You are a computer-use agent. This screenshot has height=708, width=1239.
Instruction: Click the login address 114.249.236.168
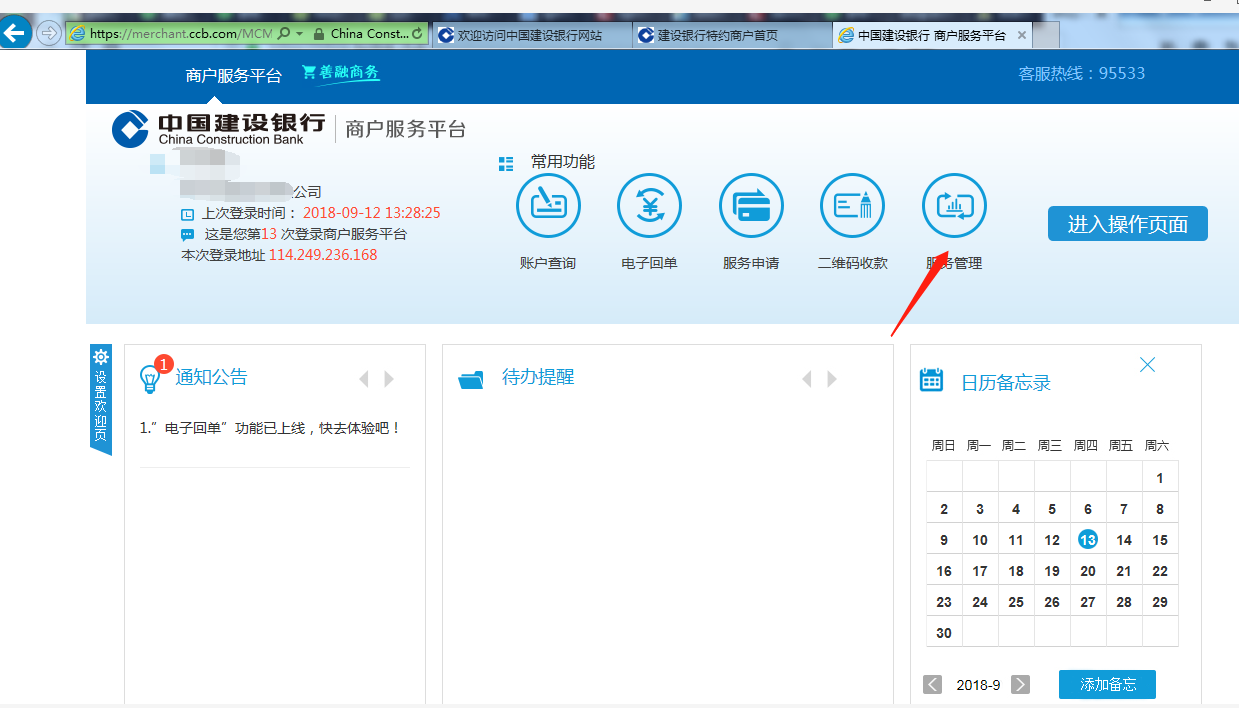click(x=323, y=255)
